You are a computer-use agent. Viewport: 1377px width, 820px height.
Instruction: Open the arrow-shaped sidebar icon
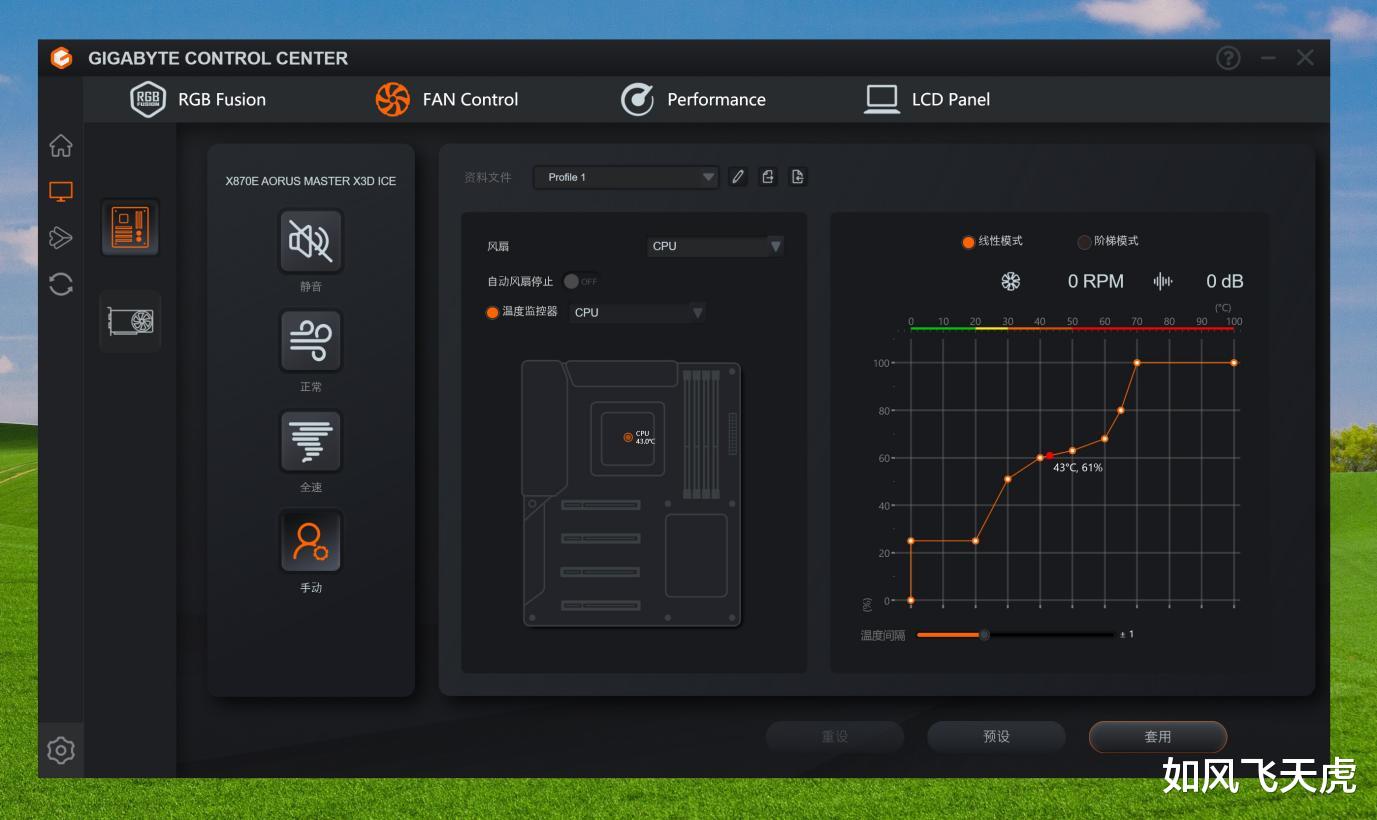pos(61,237)
